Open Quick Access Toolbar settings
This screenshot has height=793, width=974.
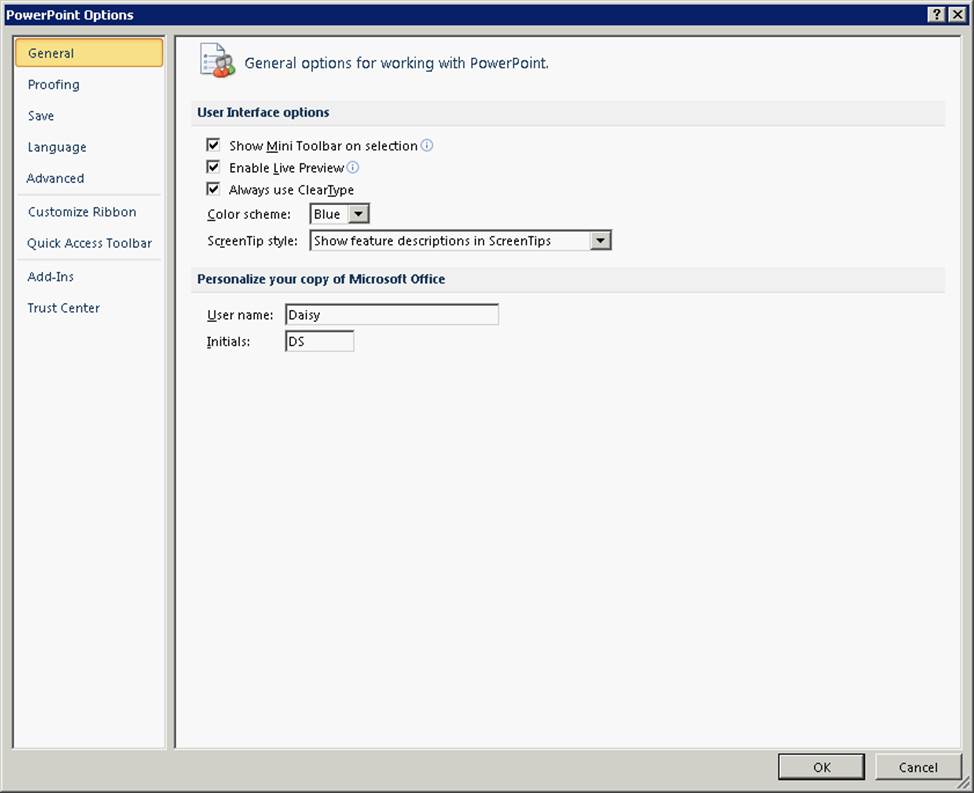pos(89,243)
